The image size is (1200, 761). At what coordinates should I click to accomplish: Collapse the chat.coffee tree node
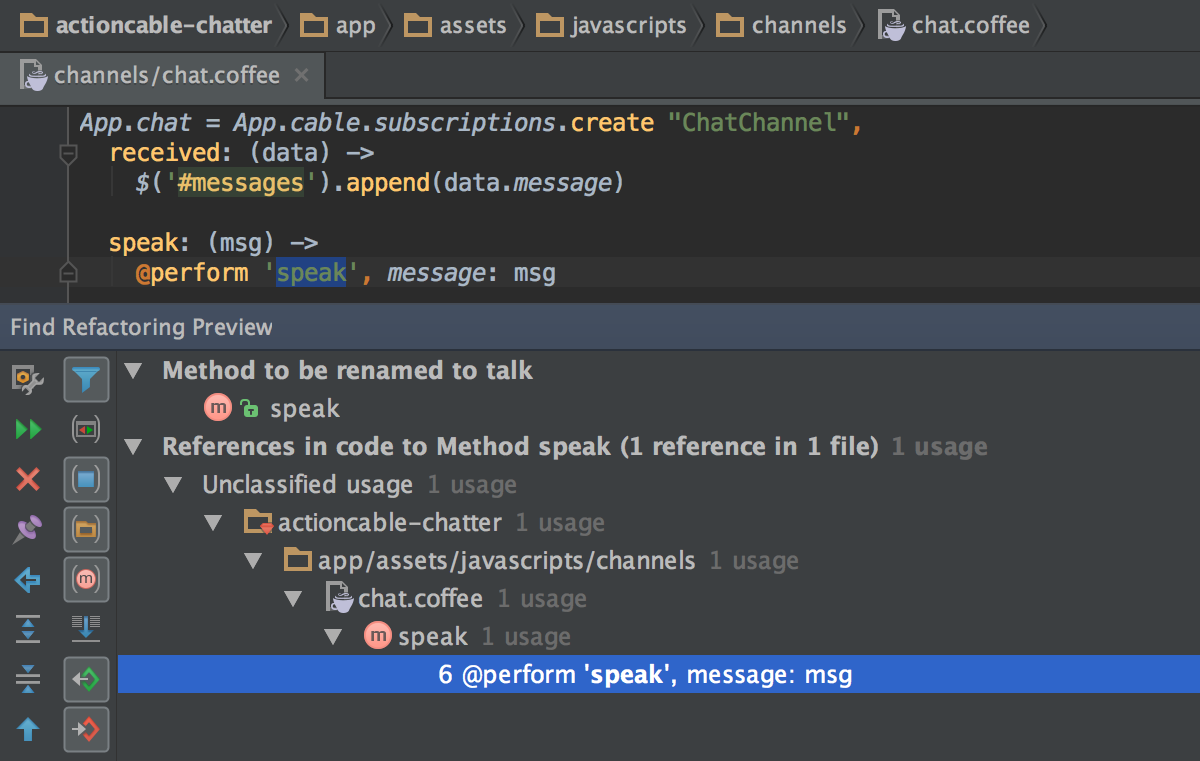coord(293,599)
